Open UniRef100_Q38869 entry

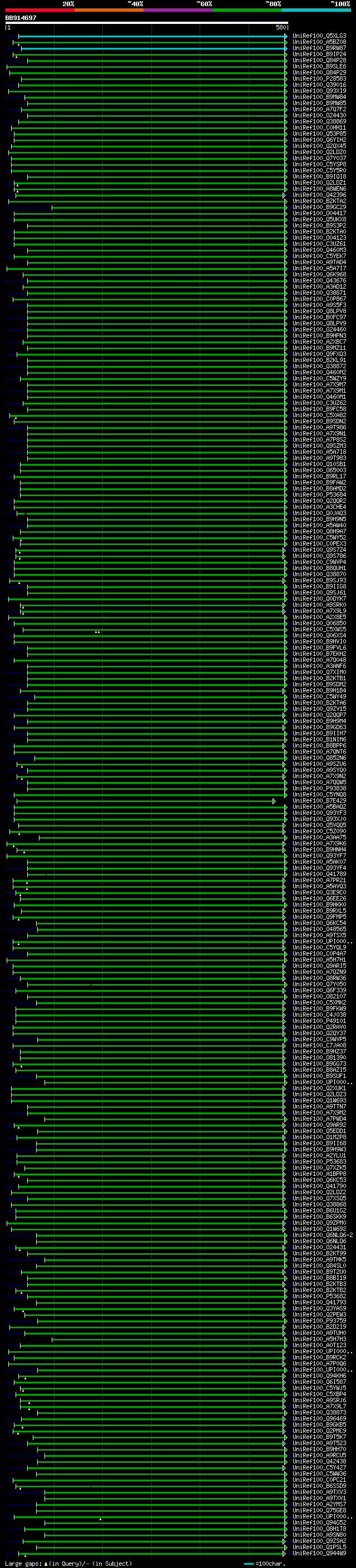319,122
